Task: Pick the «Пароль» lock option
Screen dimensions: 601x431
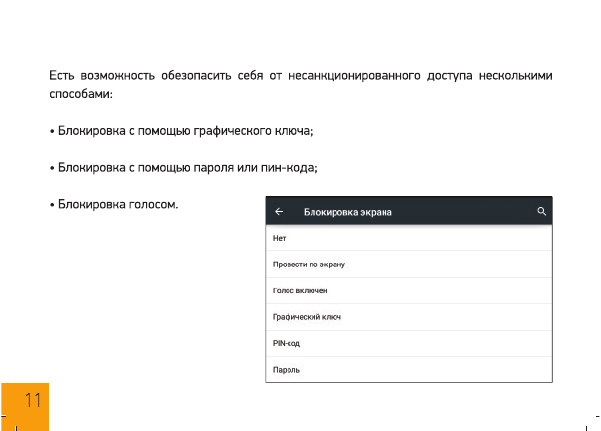Action: pos(286,369)
